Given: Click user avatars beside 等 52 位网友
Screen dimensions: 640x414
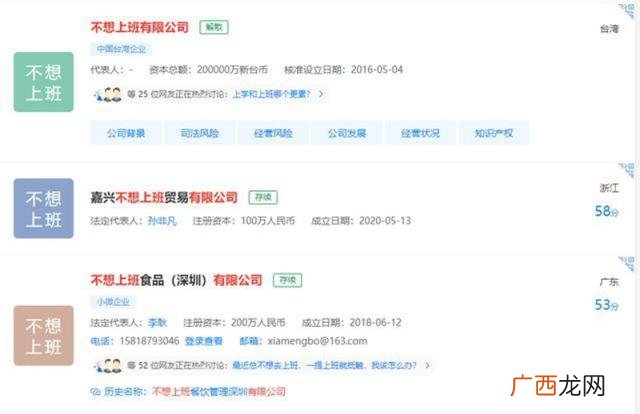Looking at the screenshot, I should point(108,365).
